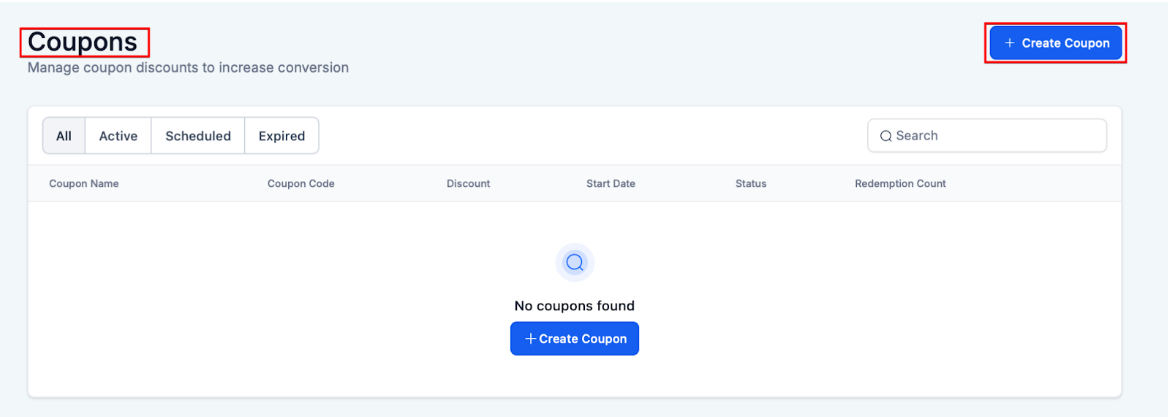
Task: Click the top-right Create Coupon button
Action: coord(1056,43)
